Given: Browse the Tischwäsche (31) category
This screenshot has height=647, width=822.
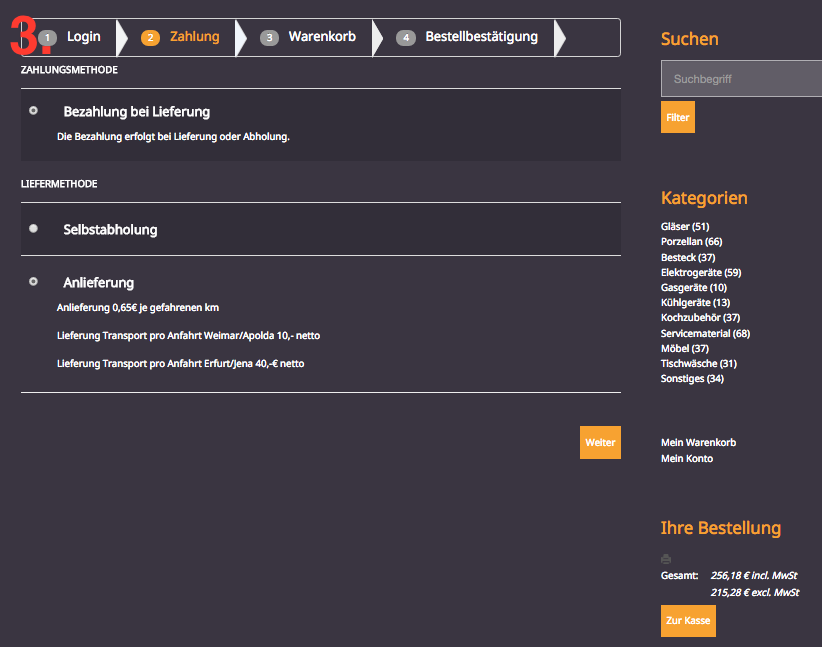Looking at the screenshot, I should pyautogui.click(x=698, y=363).
